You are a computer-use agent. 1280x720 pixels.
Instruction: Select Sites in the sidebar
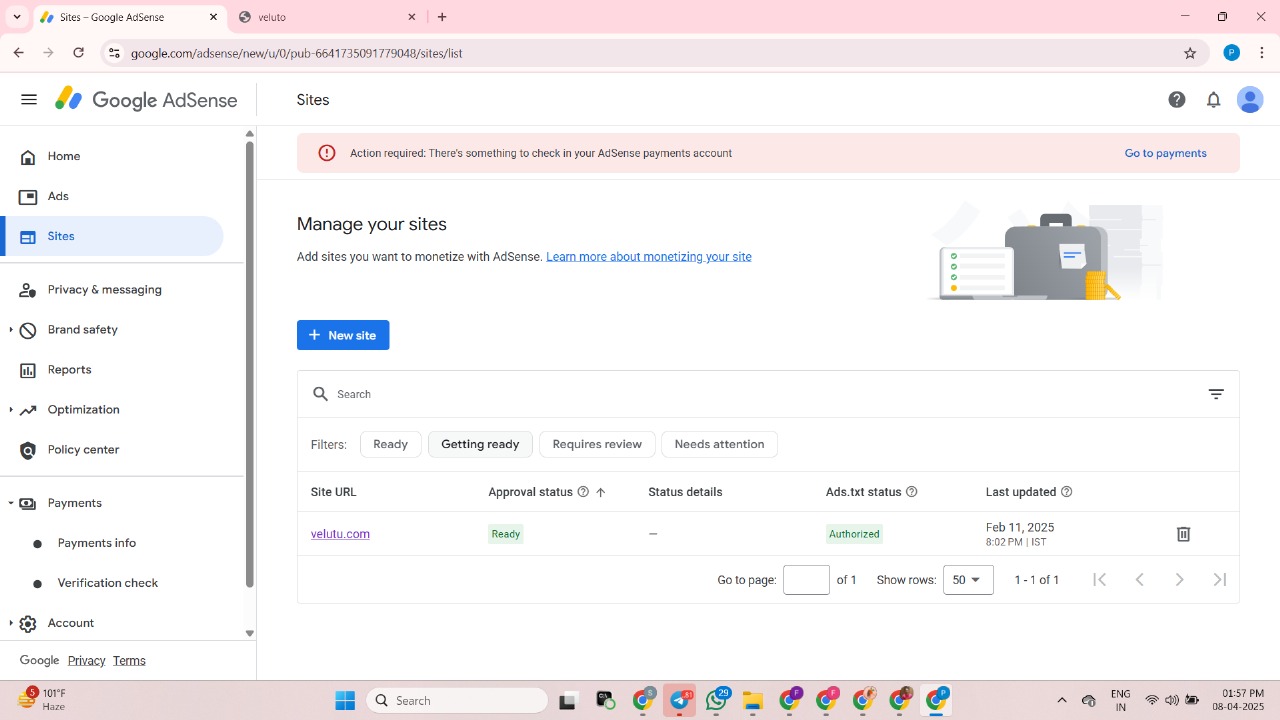[112, 236]
